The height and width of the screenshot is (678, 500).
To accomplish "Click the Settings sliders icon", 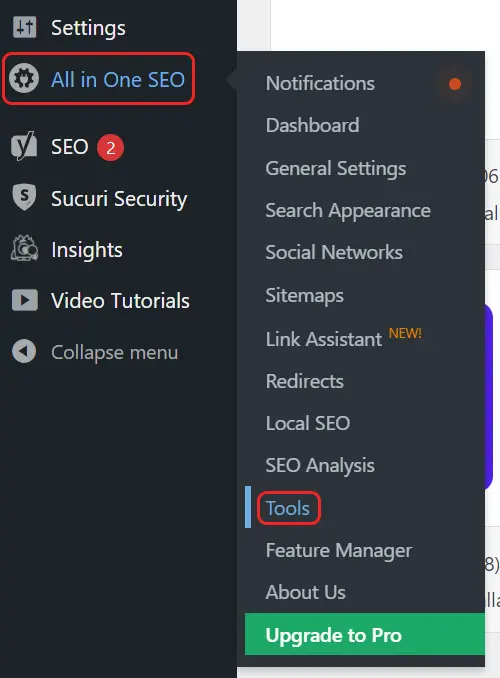I will click(25, 27).
